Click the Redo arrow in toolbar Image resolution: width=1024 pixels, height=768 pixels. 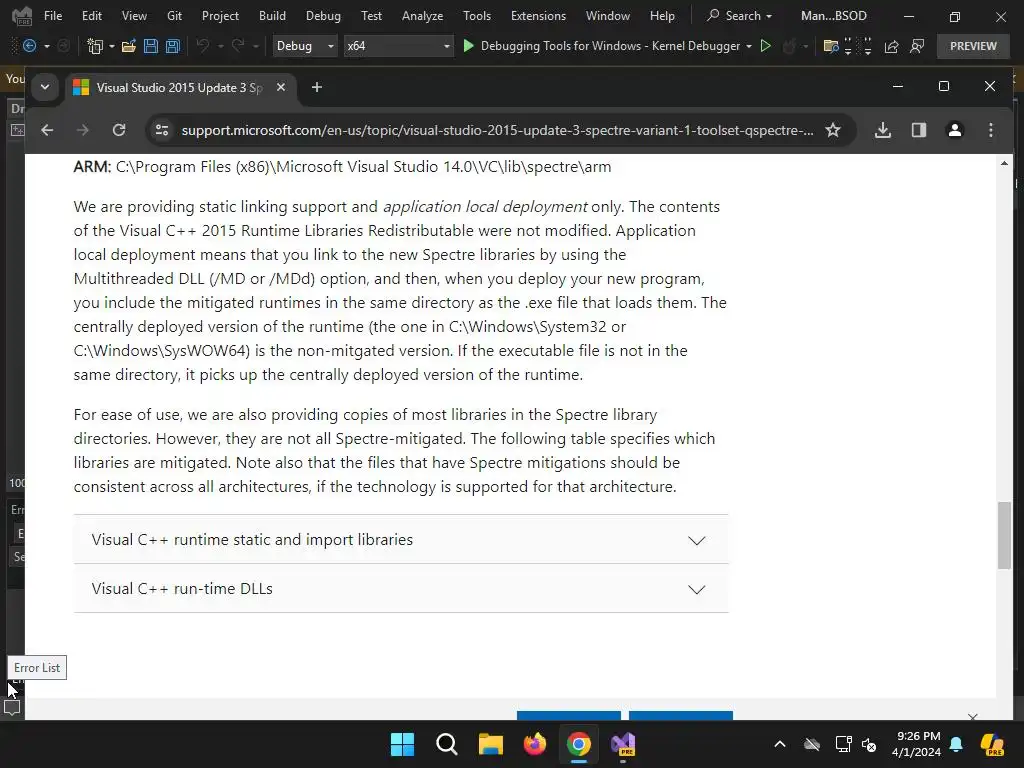[238, 46]
